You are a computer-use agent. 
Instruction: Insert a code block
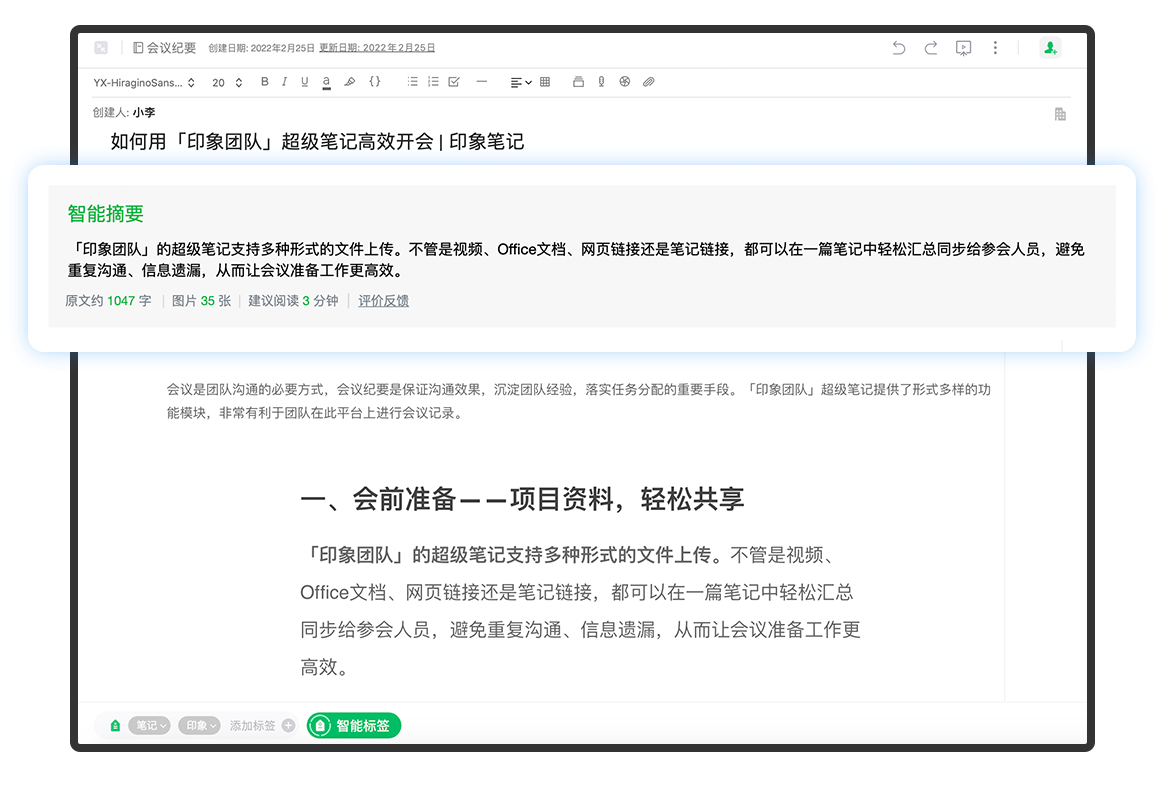pyautogui.click(x=375, y=82)
